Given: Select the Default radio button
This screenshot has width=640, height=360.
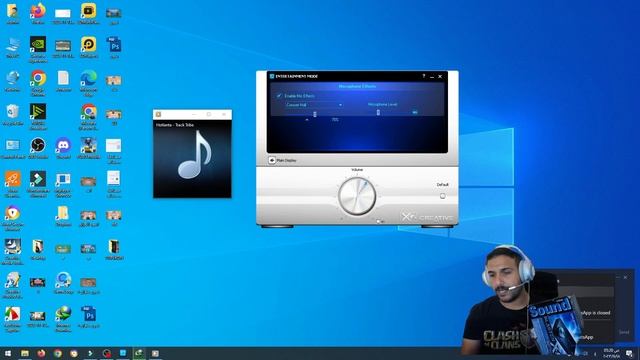Looking at the screenshot, I should 442,196.
